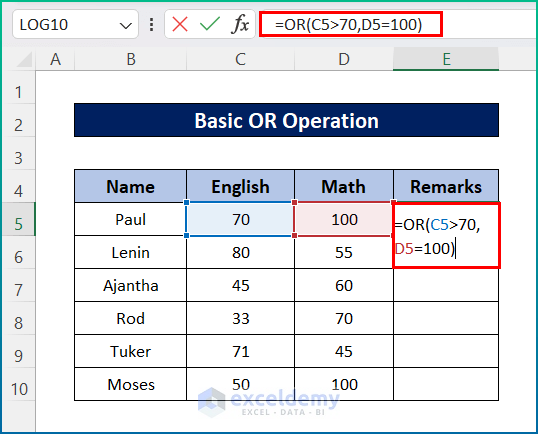This screenshot has width=538, height=434.
Task: Click the editing cell E5 with OR formula
Action: (446, 235)
